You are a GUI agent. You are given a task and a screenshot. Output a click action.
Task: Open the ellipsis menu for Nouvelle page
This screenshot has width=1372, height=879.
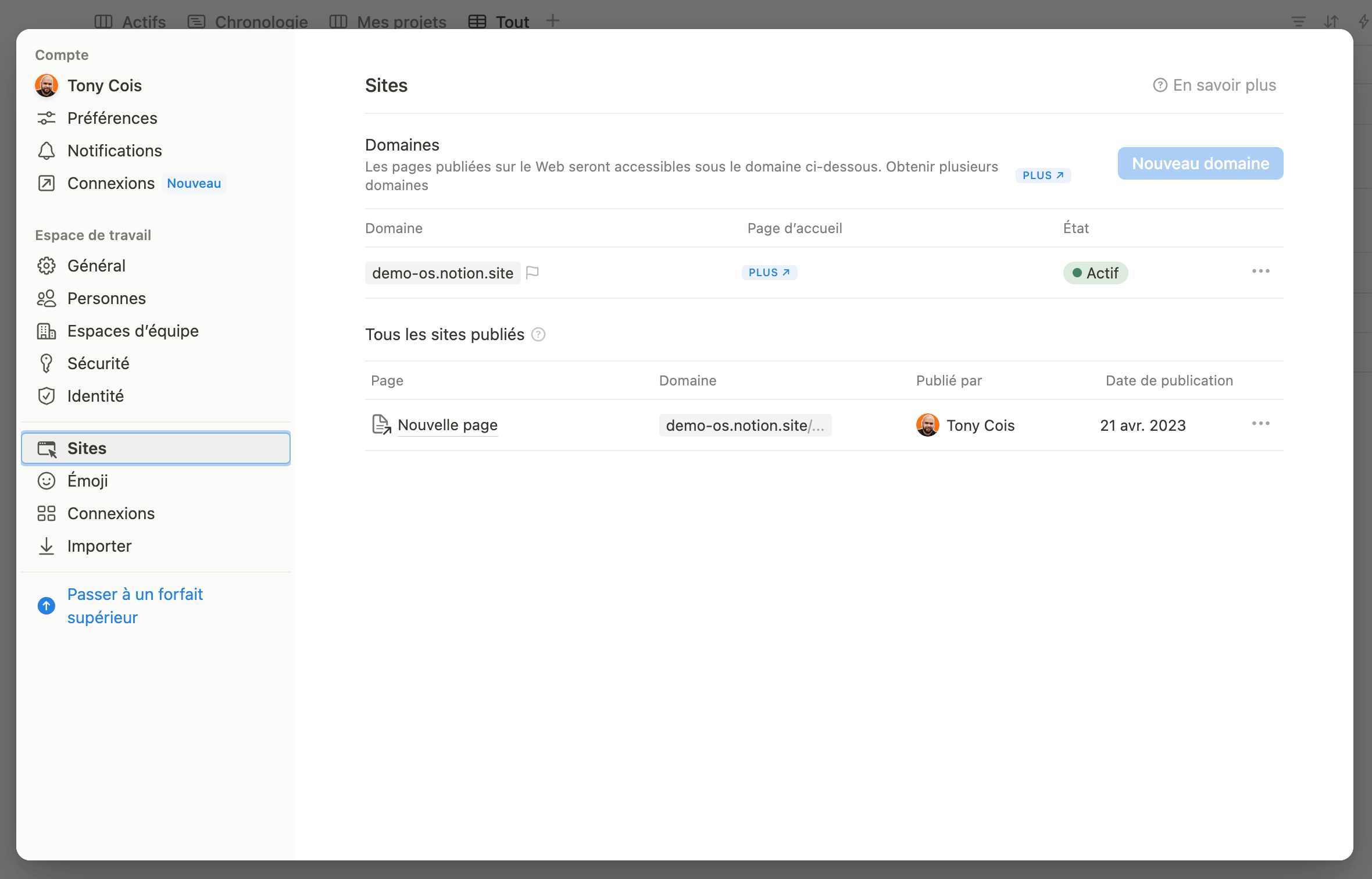(1260, 424)
